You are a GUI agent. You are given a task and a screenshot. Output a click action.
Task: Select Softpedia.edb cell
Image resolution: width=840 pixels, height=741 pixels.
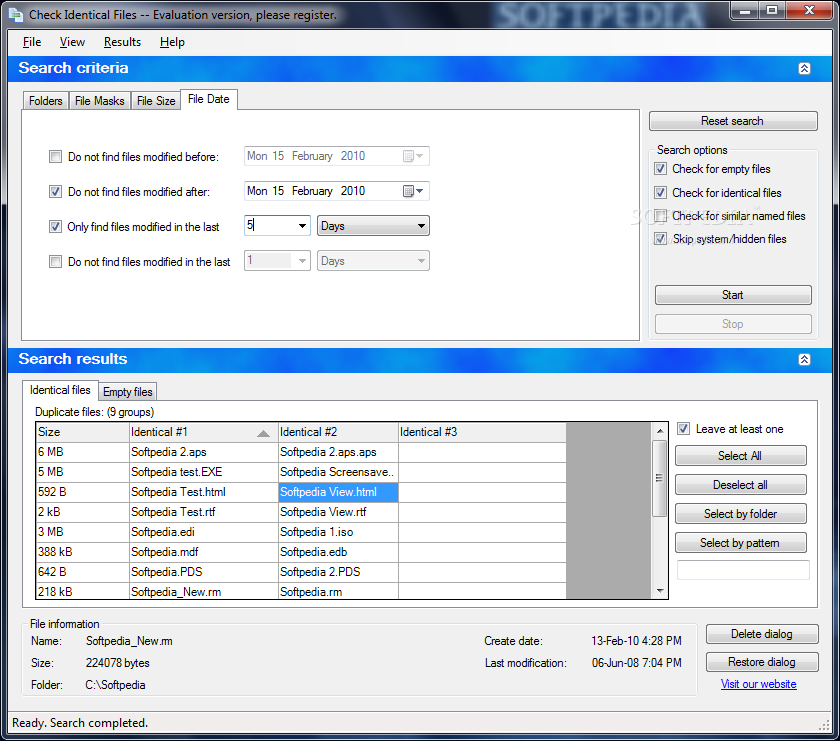click(338, 552)
